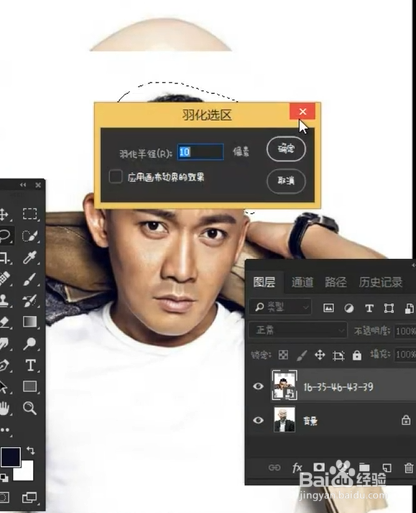The height and width of the screenshot is (513, 416).
Task: Select the Pen tool
Action: tap(4, 365)
